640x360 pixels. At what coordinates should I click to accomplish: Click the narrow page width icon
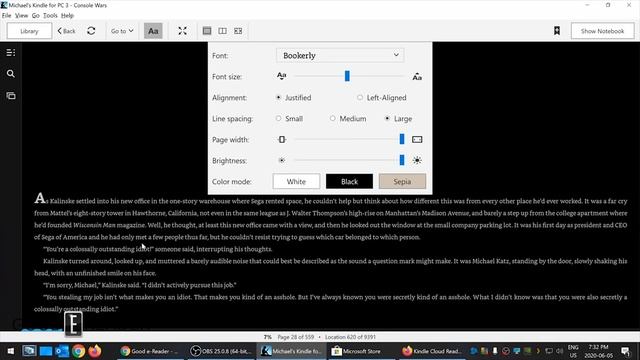[282, 140]
